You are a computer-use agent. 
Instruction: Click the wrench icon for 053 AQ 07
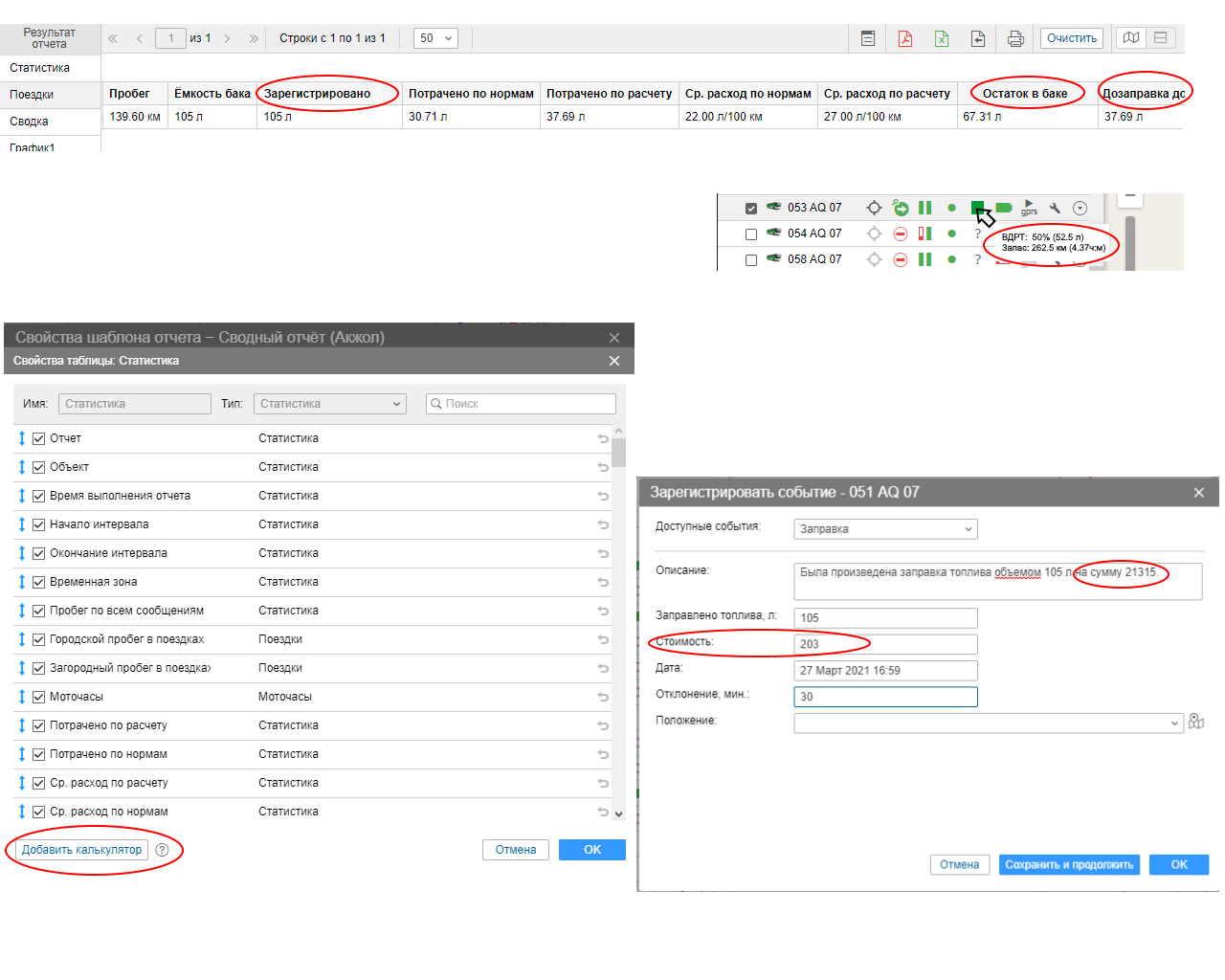coord(1055,208)
